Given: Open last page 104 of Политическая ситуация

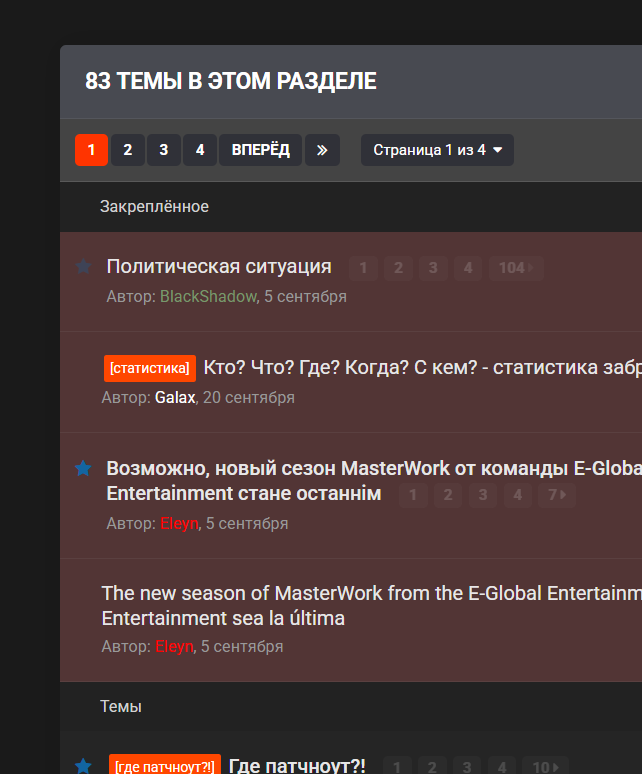Looking at the screenshot, I should coord(517,268).
